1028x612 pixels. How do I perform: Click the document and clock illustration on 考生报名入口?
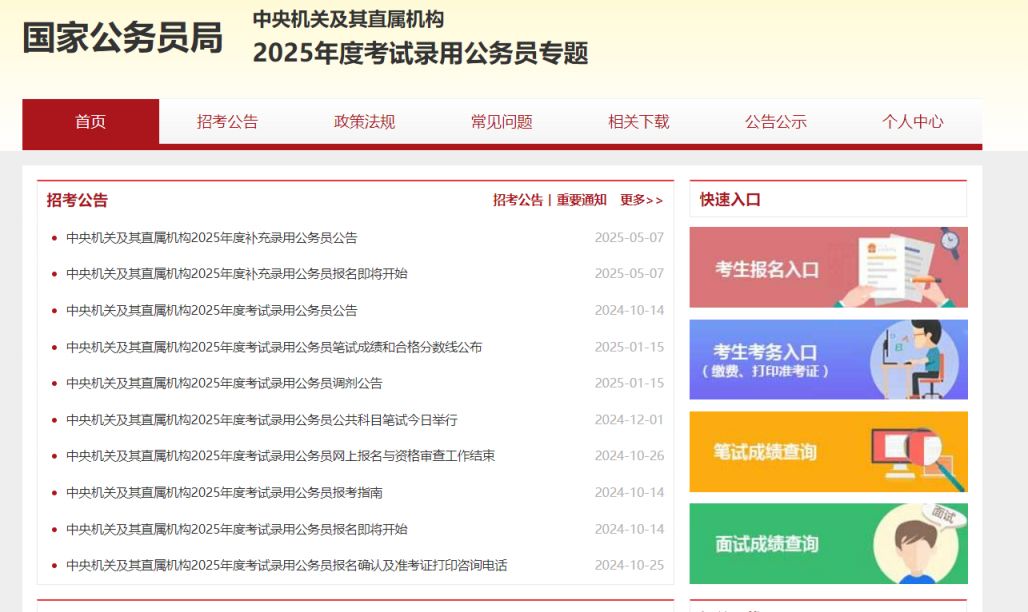click(x=898, y=268)
